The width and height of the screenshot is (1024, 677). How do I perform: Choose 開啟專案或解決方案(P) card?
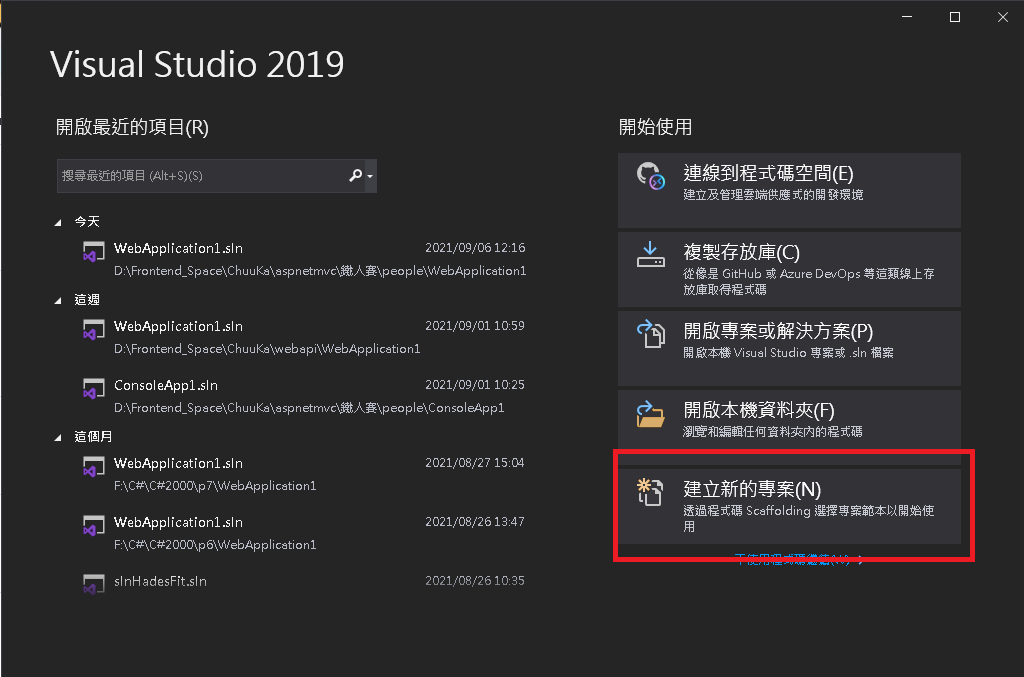(x=789, y=349)
